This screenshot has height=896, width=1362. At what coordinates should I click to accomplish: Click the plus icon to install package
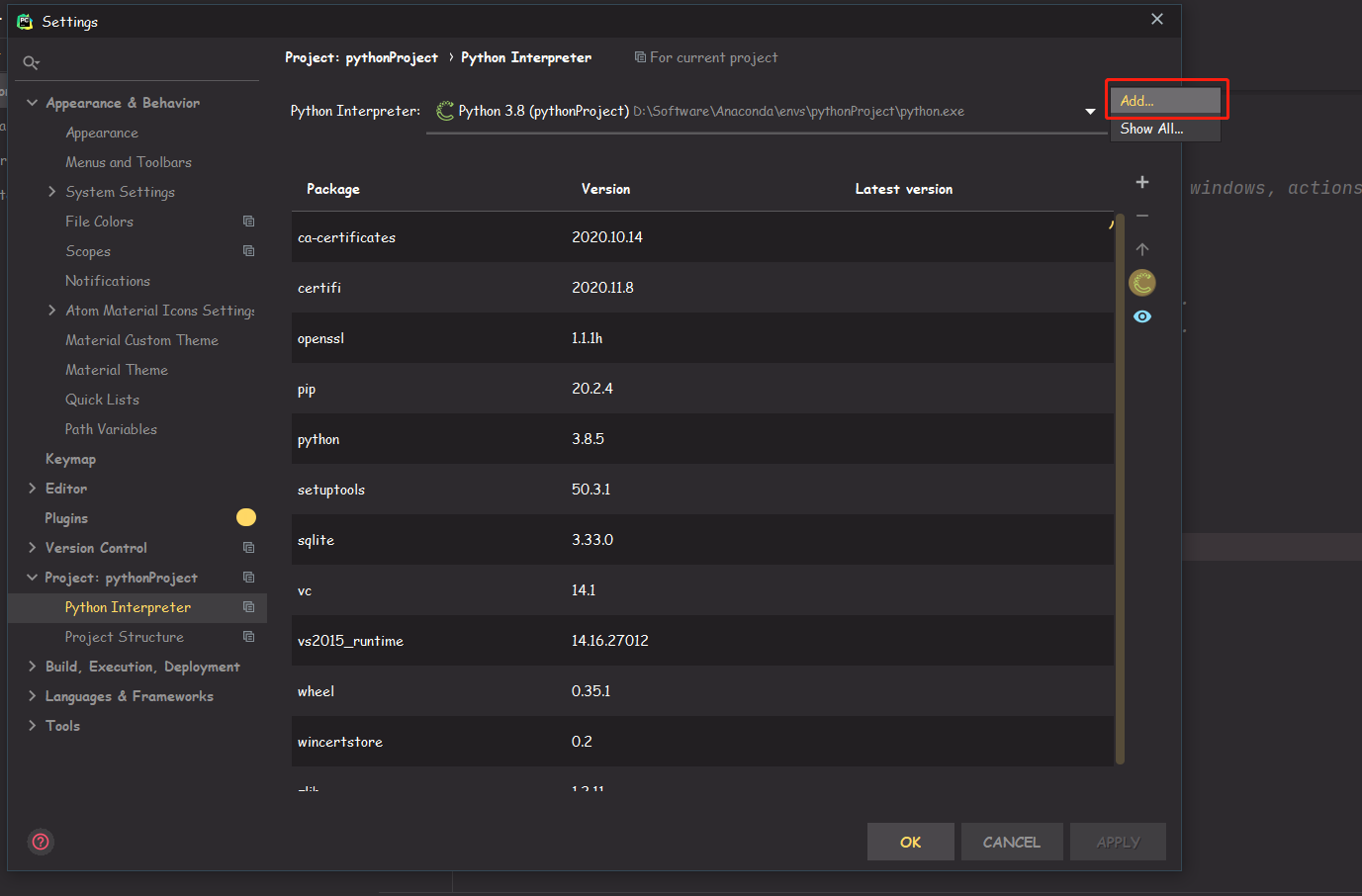1142,182
